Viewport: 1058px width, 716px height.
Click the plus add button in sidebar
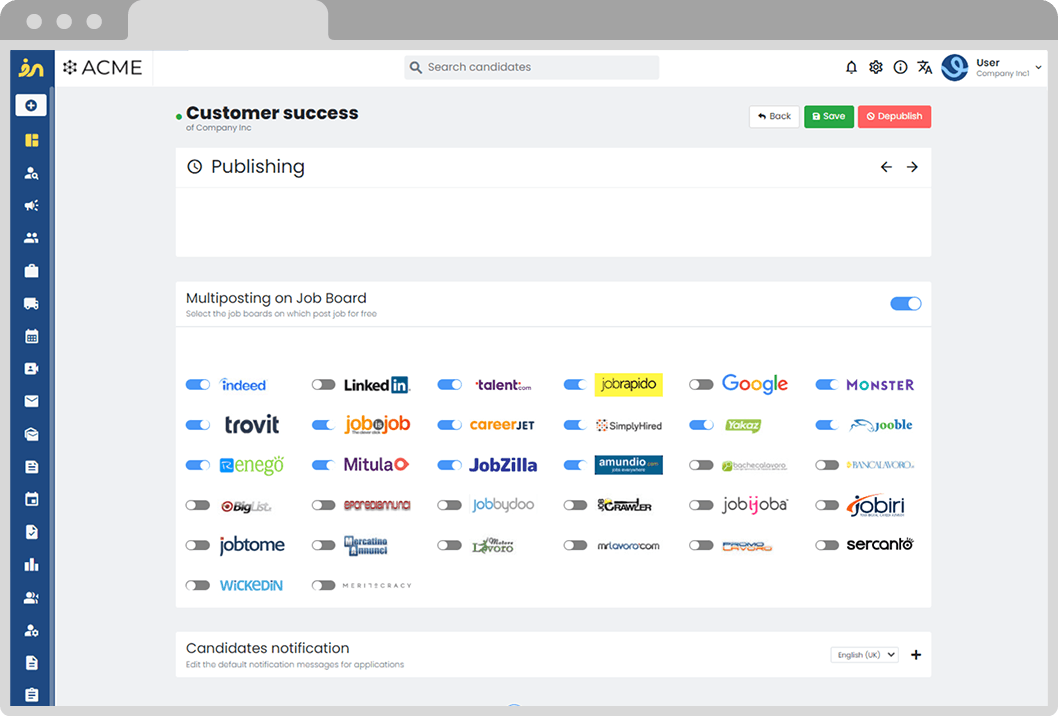click(31, 105)
